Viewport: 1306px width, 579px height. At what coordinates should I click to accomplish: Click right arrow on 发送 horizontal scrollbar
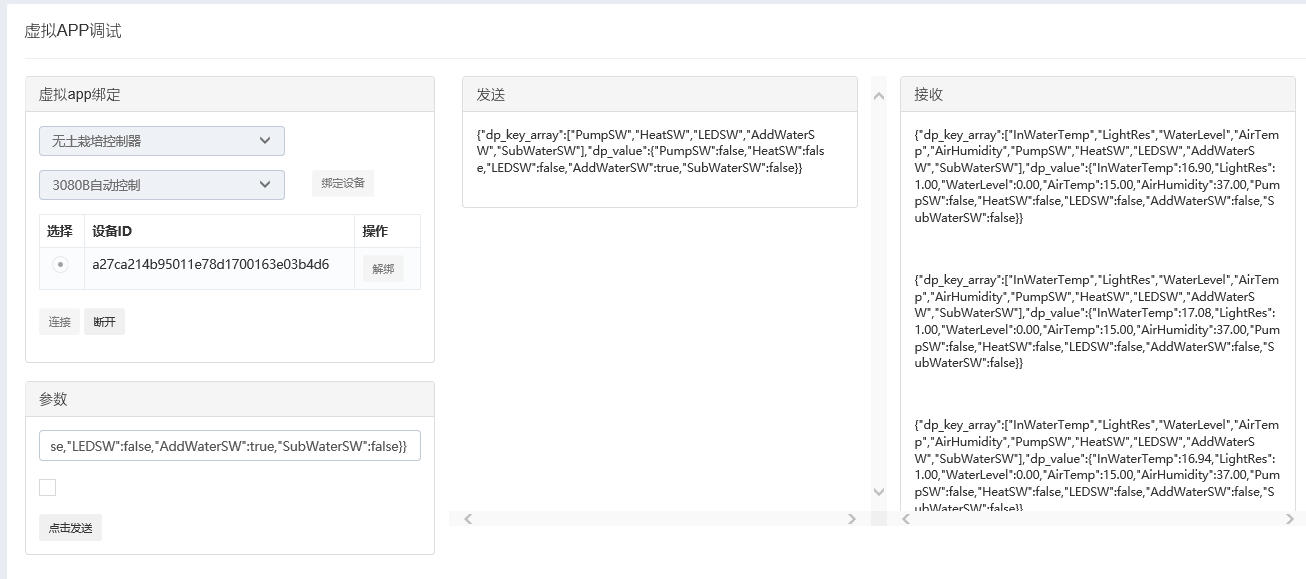(852, 519)
